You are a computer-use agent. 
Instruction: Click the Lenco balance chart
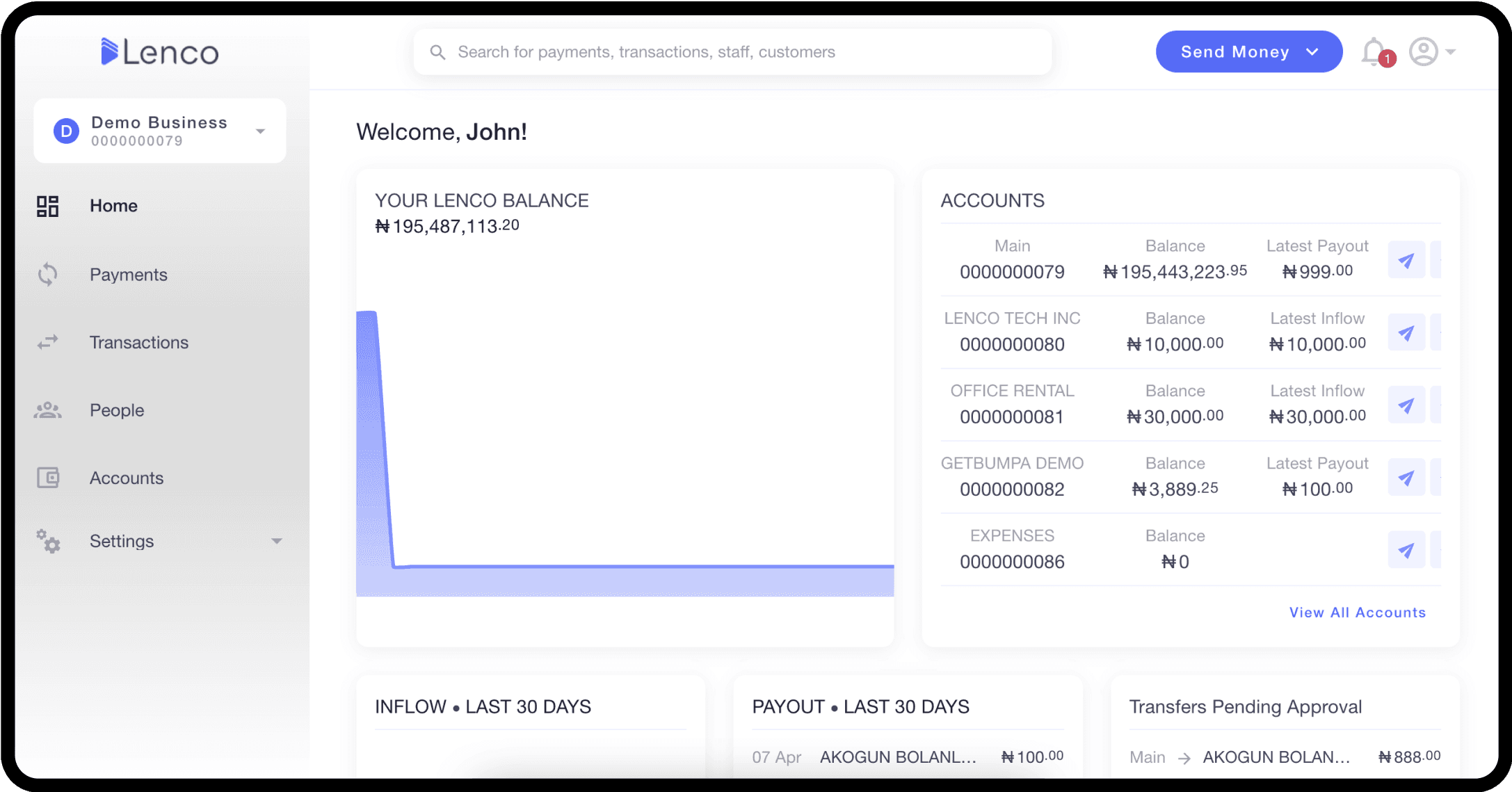[625, 453]
